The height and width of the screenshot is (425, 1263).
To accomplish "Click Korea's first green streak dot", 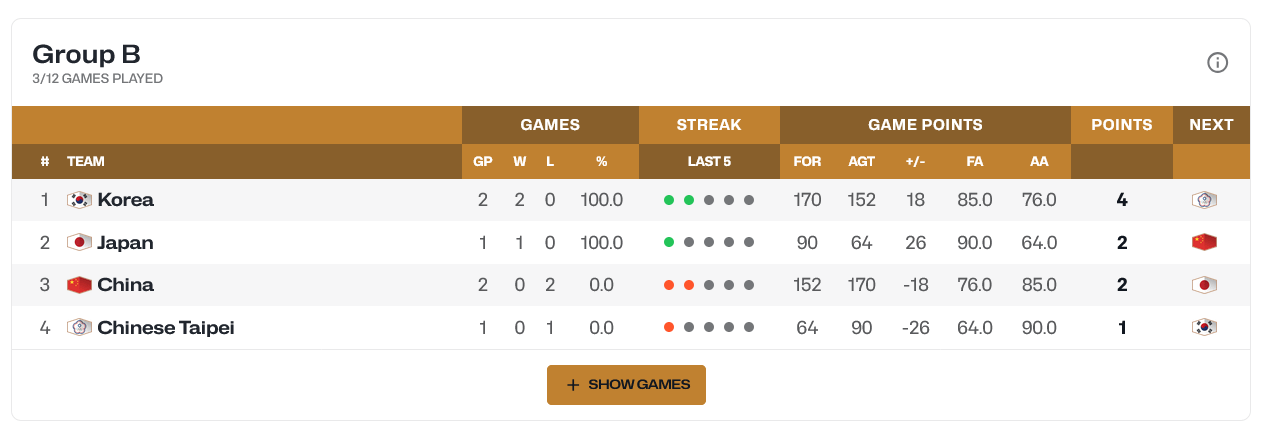I will click(x=669, y=200).
